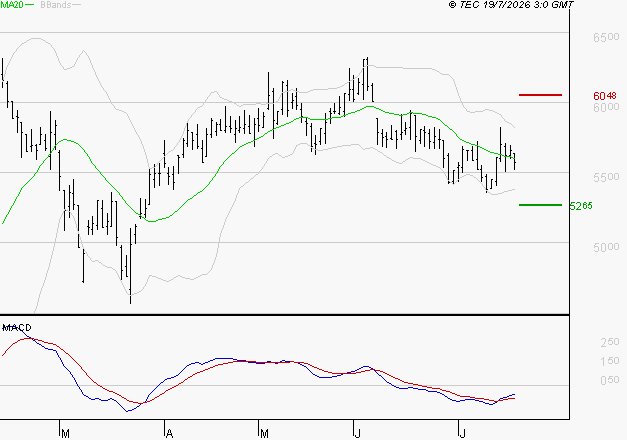Viewport: 627px width, 440px height.
Task: Click the 6500 price axis label
Action: [x=606, y=38]
